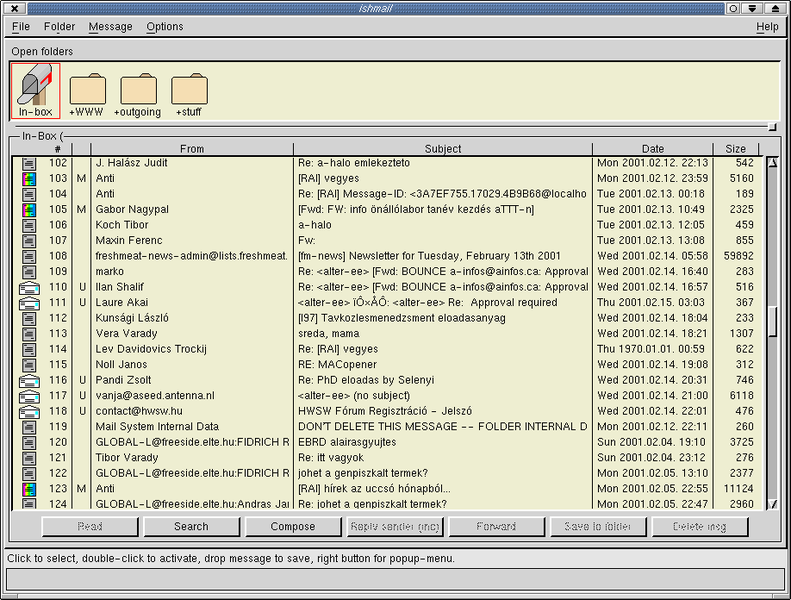
Task: Open the Options menu
Action: coord(164,27)
